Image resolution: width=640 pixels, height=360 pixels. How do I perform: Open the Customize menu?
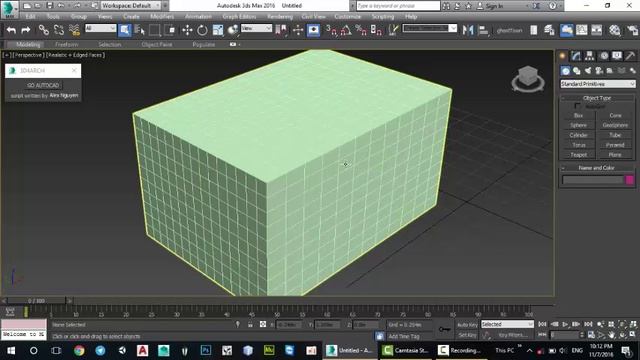tap(348, 17)
